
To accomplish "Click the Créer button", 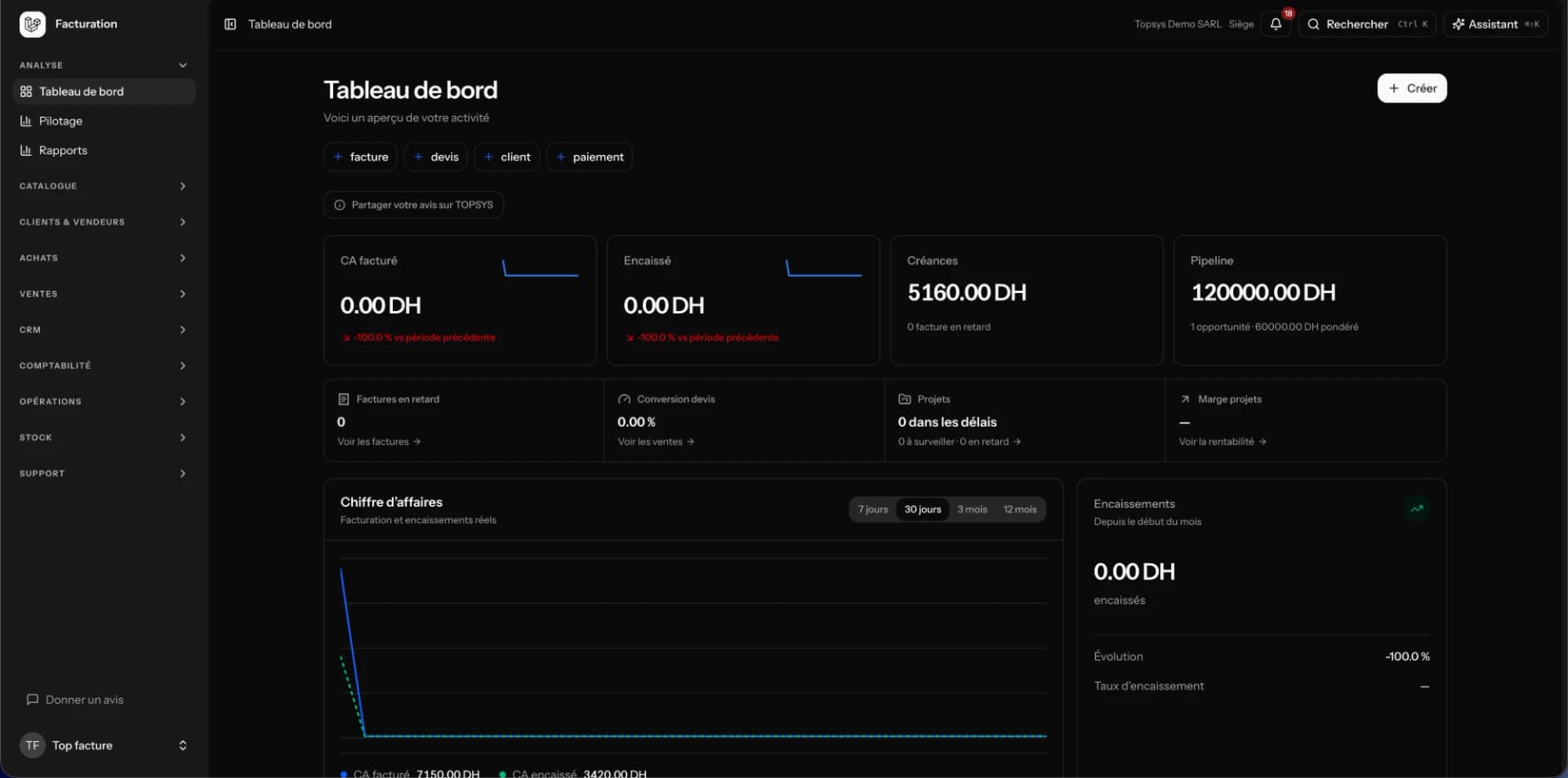I will (x=1412, y=88).
